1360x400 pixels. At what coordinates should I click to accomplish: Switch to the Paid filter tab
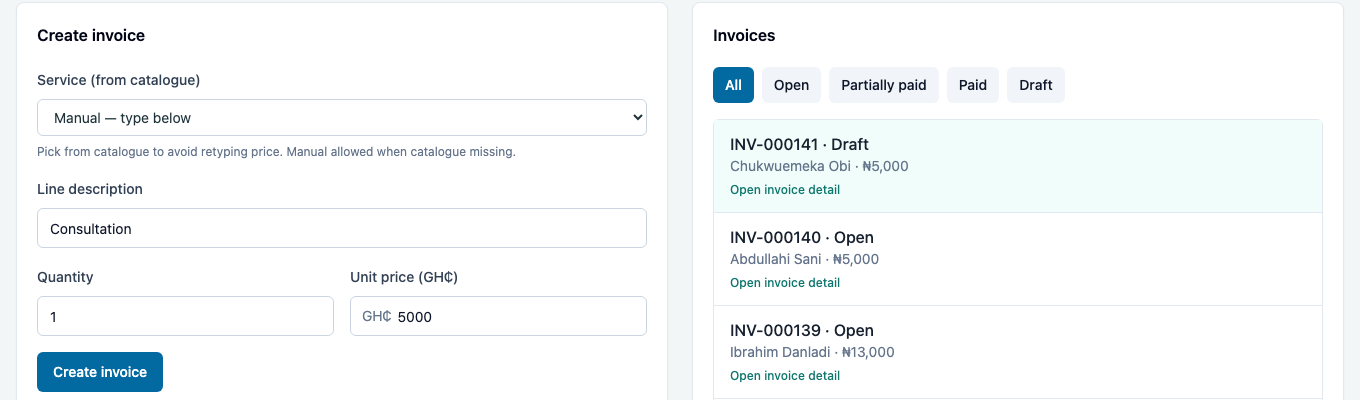[973, 85]
